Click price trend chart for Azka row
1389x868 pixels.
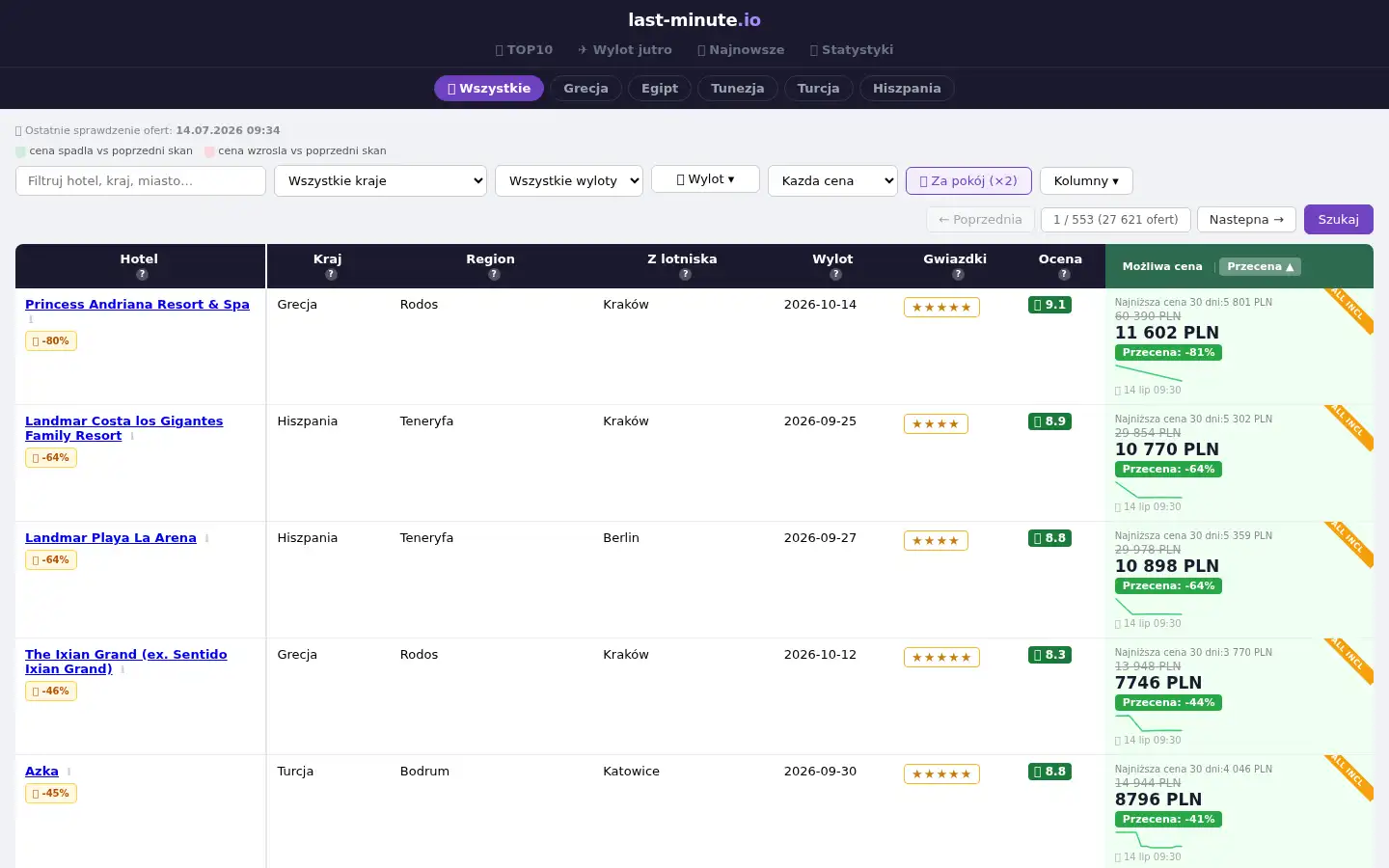point(1148,839)
